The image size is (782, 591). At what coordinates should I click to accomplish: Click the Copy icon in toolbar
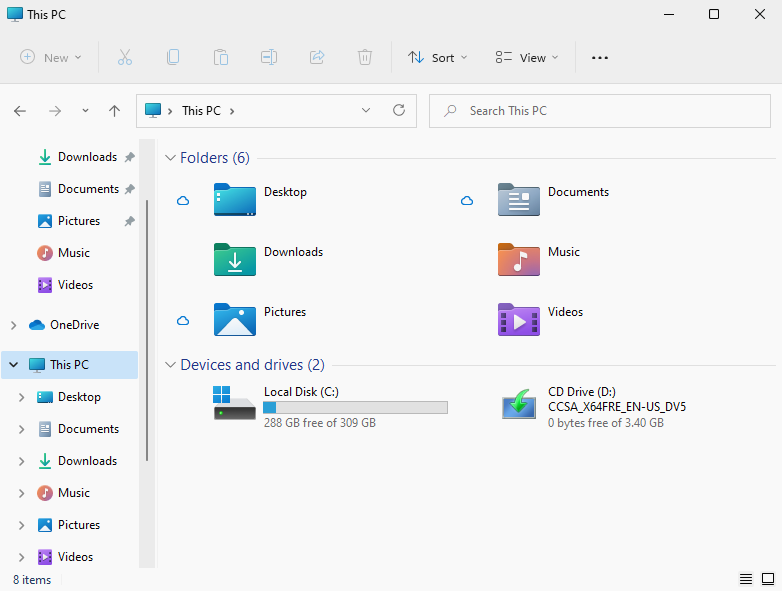[173, 57]
